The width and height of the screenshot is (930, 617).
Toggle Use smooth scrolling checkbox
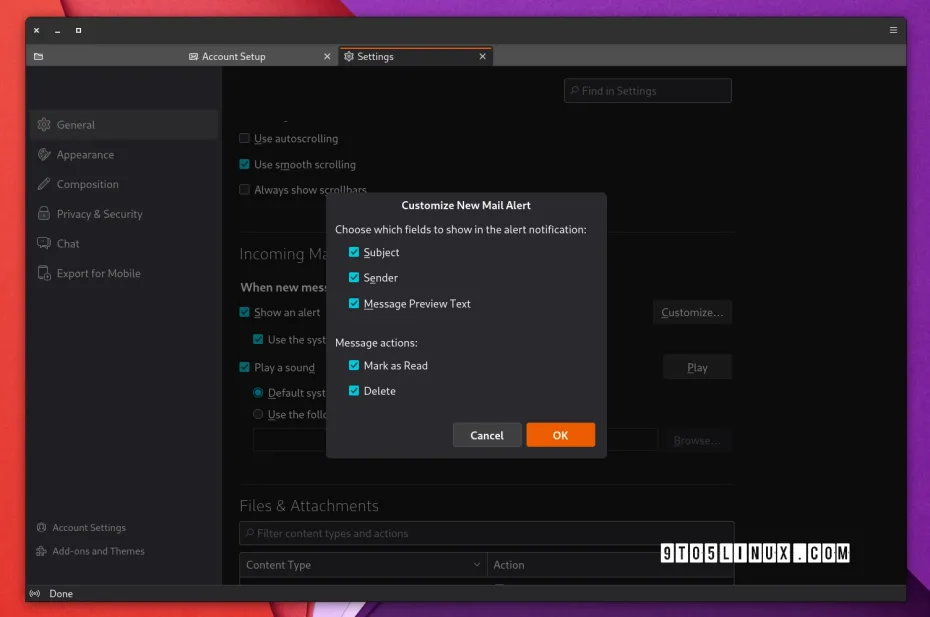pyautogui.click(x=244, y=164)
